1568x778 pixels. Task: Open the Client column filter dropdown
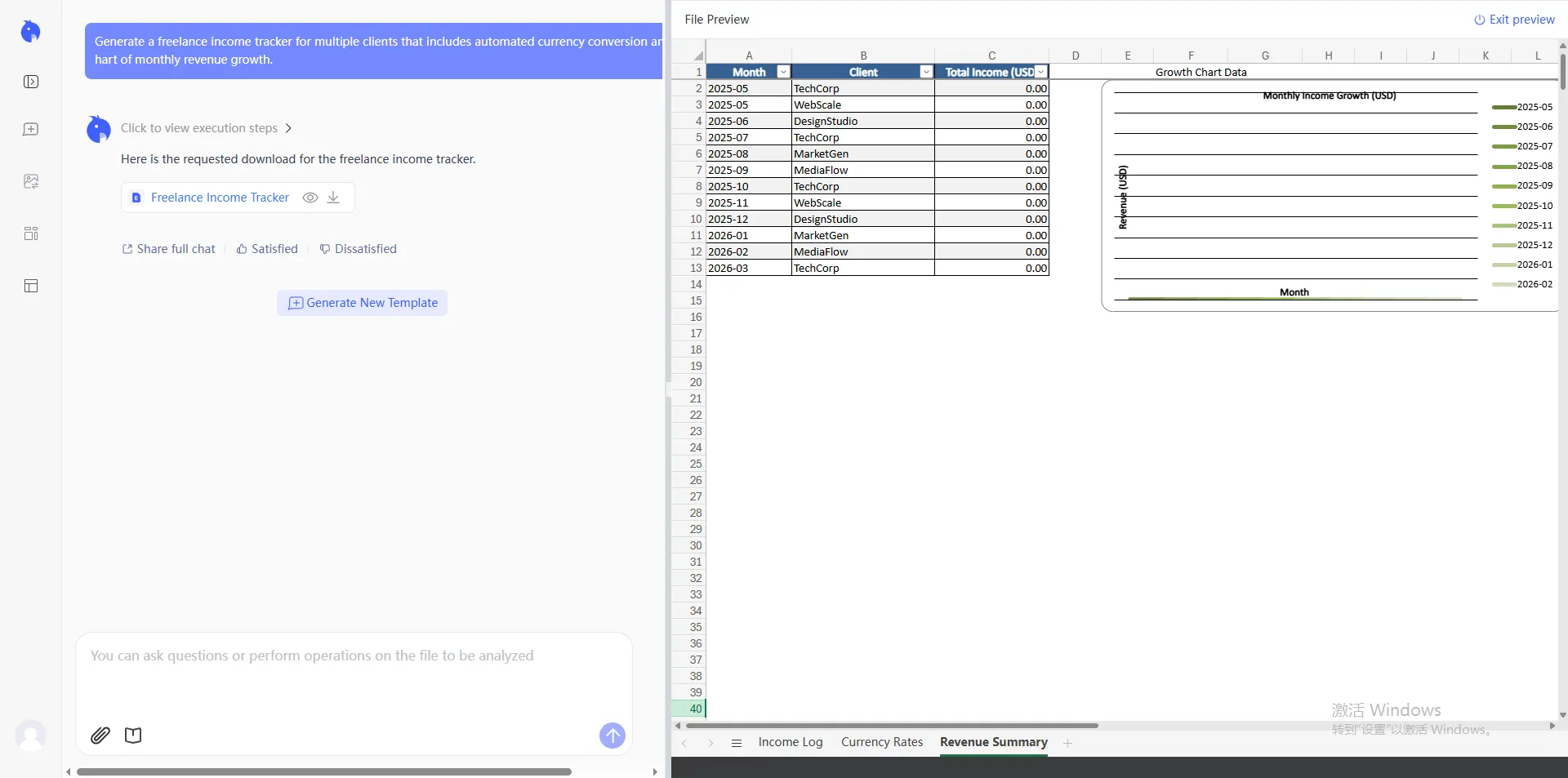pos(925,72)
